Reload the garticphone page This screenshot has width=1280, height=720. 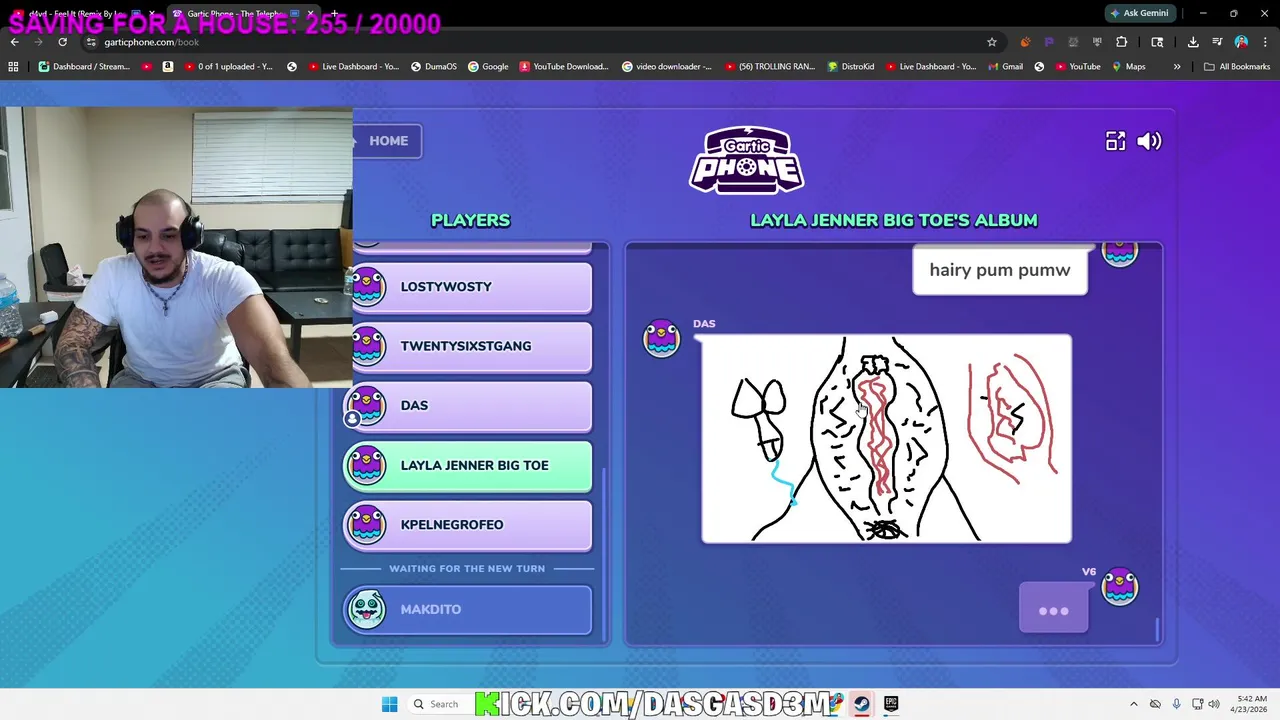point(62,42)
